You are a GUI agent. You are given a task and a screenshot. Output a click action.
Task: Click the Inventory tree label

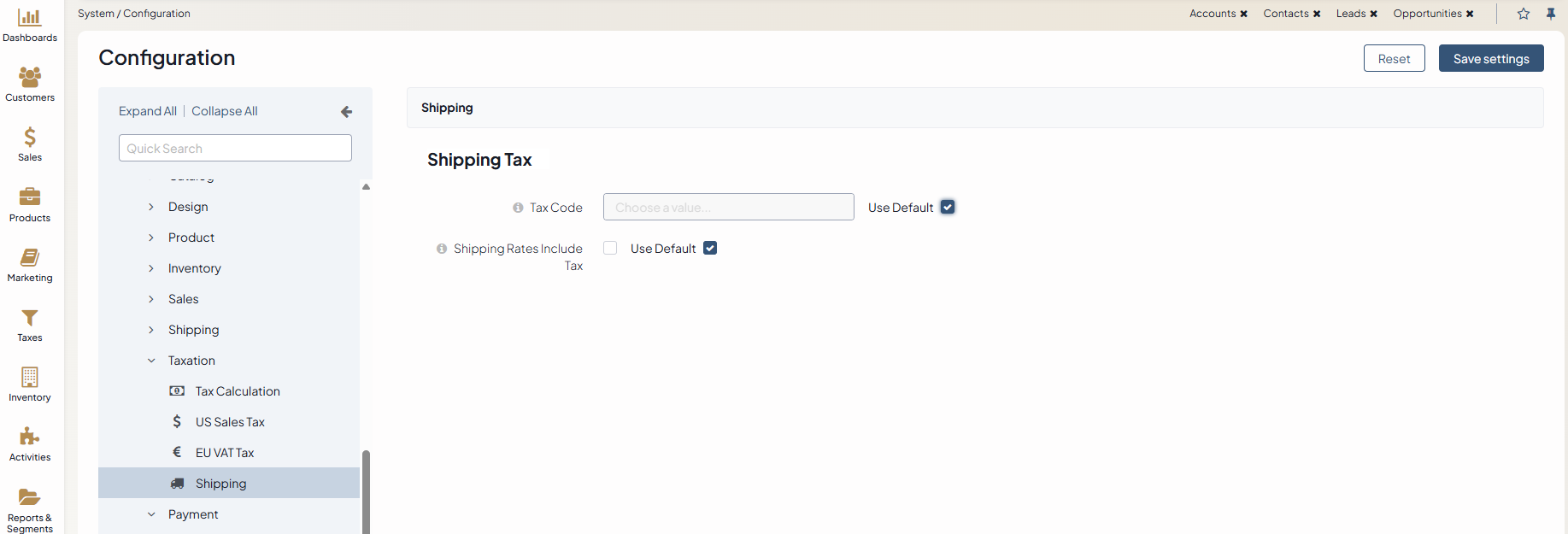pos(195,268)
